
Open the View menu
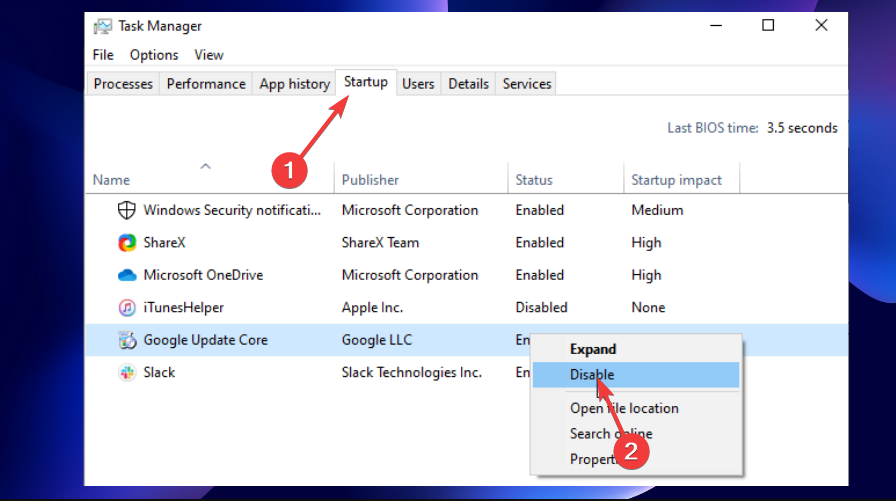[x=209, y=55]
